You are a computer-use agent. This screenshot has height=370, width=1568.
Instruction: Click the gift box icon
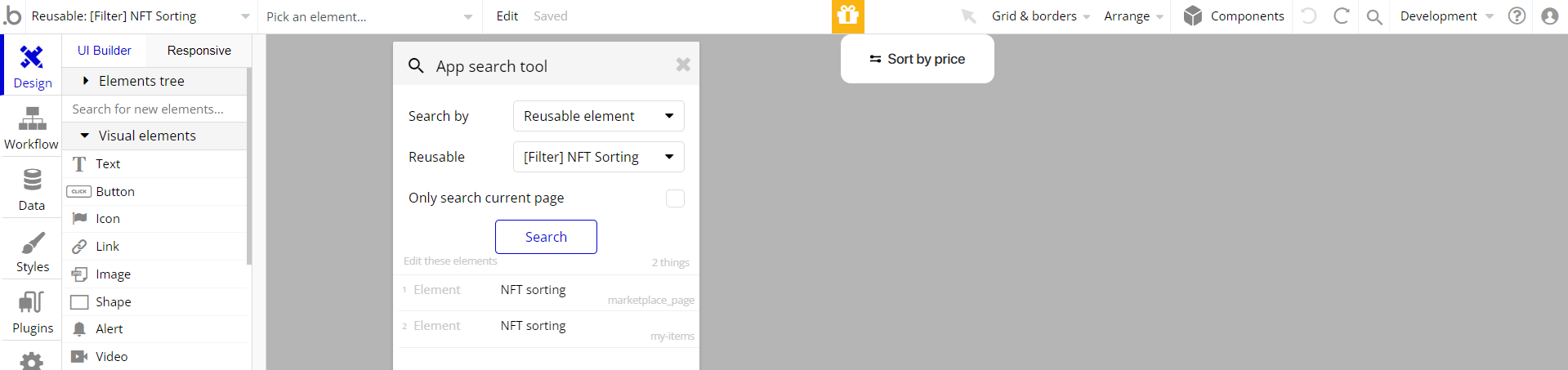tap(848, 16)
